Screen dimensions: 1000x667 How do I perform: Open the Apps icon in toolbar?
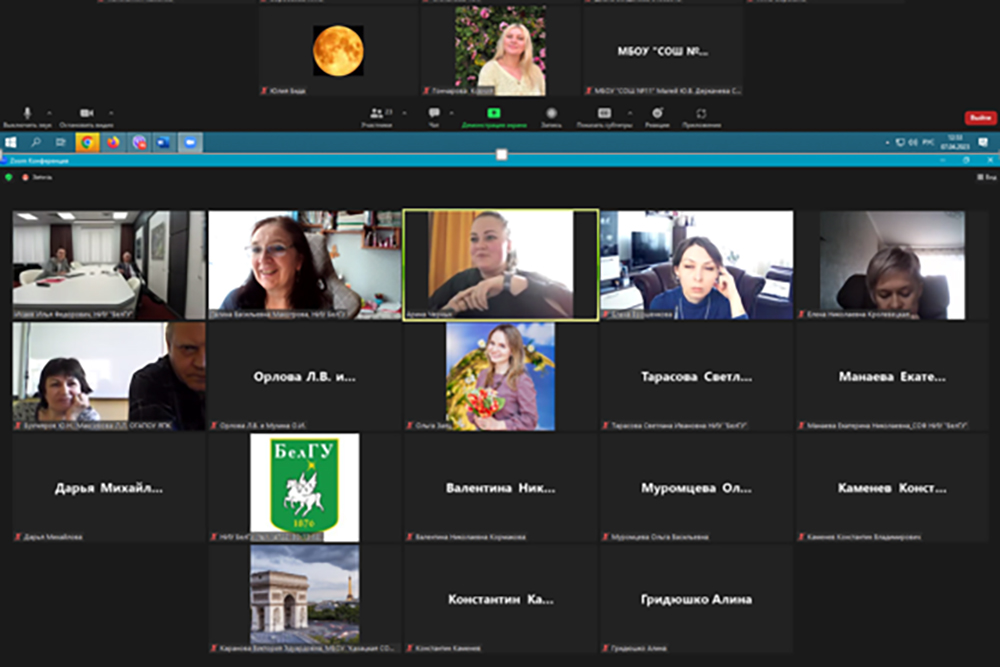click(702, 113)
